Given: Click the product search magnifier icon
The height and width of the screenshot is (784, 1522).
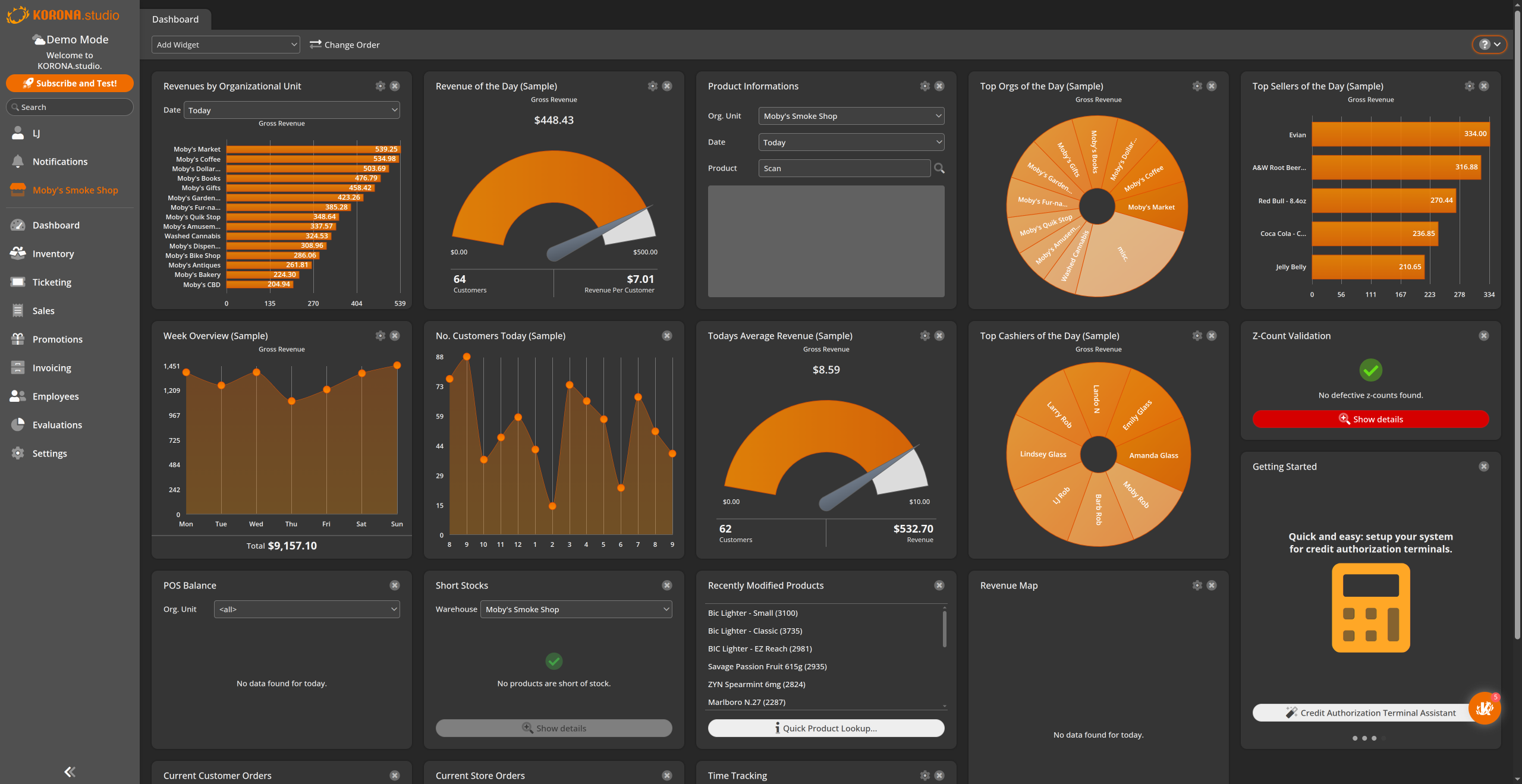Looking at the screenshot, I should tap(939, 168).
